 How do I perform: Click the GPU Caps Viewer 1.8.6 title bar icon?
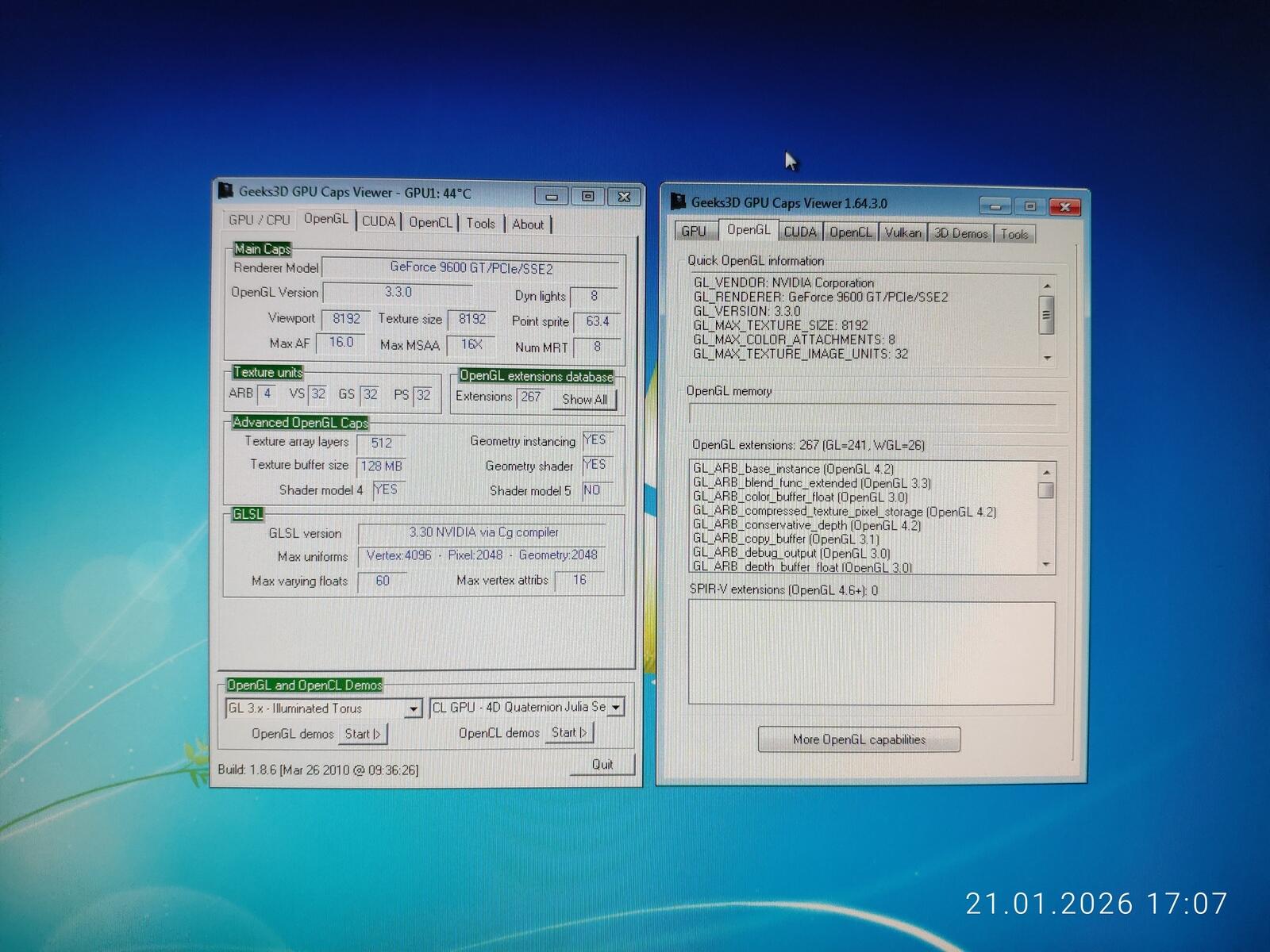(x=225, y=190)
